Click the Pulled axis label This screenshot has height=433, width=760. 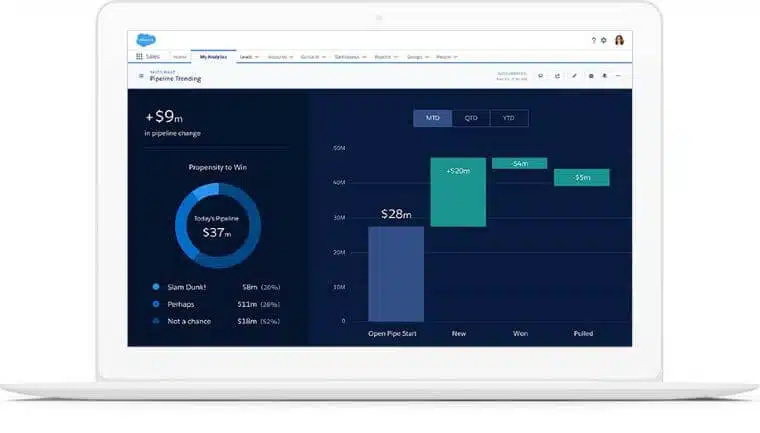(x=583, y=334)
